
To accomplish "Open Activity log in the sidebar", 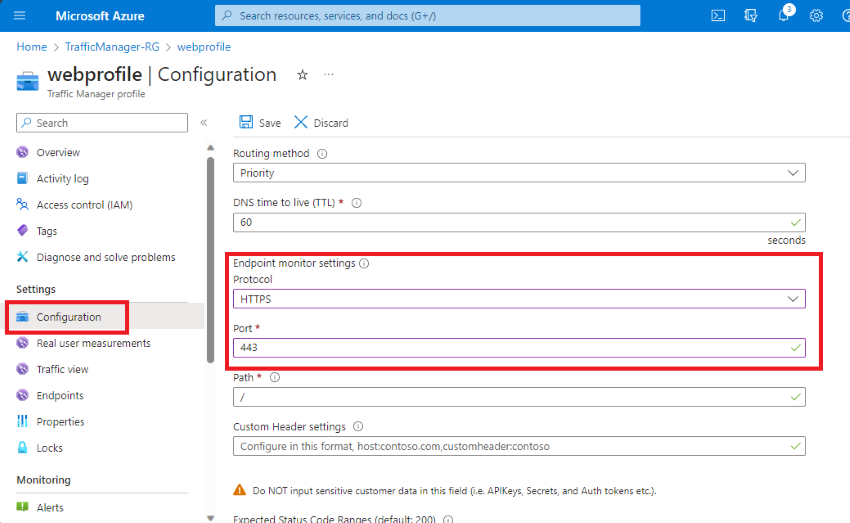I will 62,178.
